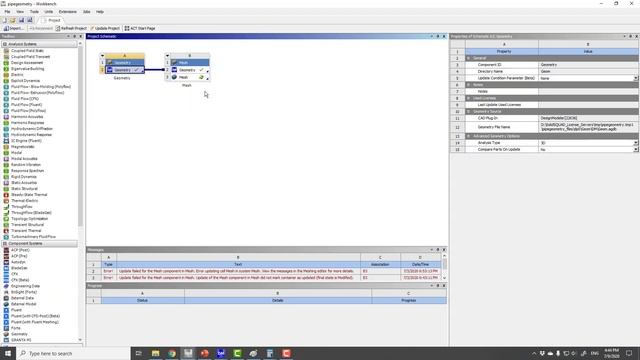
Task: Click the first error message row
Action: 264,271
